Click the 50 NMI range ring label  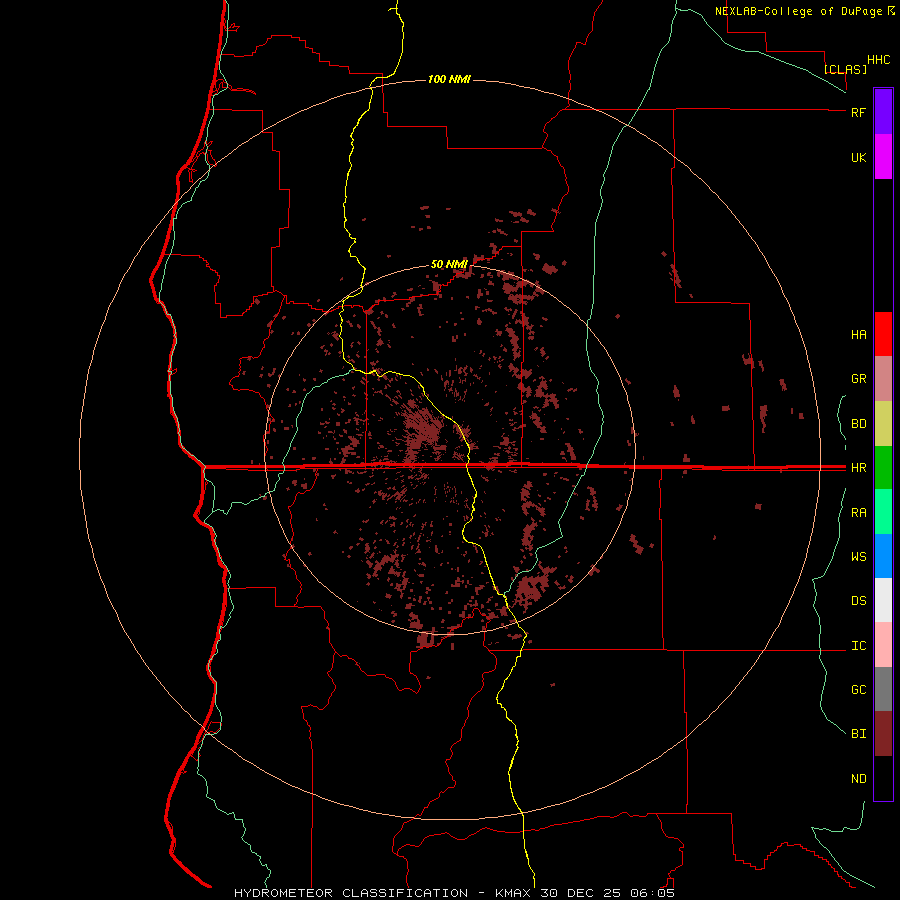[x=449, y=264]
